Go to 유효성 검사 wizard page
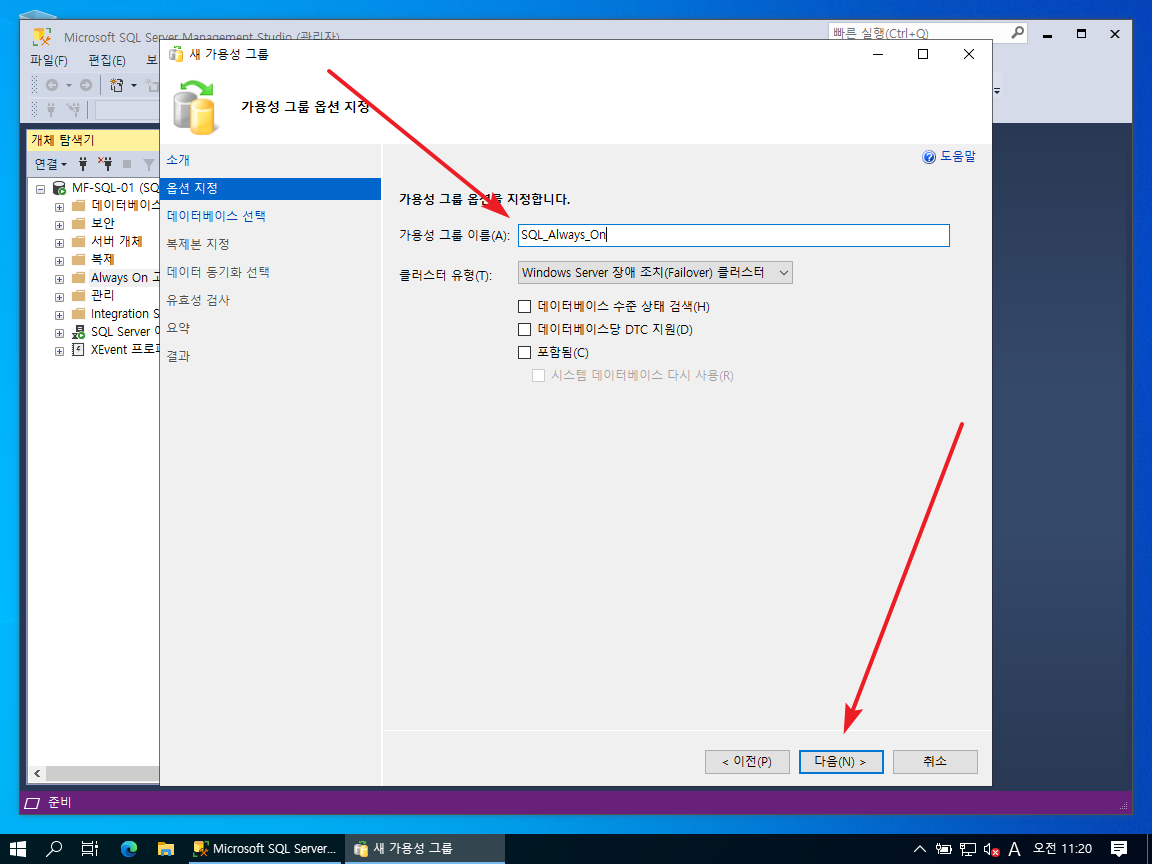The width and height of the screenshot is (1152, 864). click(198, 300)
